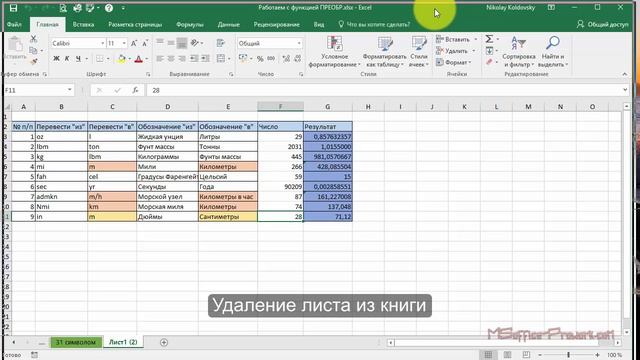
Task: Save the workbook from Quick Access toolbar
Action: (13, 8)
